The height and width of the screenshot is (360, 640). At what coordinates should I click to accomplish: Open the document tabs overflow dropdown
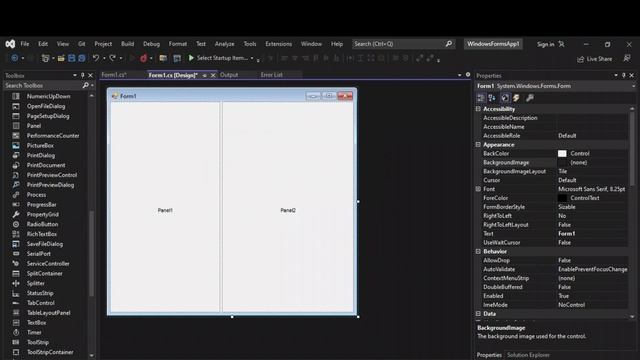click(x=460, y=75)
